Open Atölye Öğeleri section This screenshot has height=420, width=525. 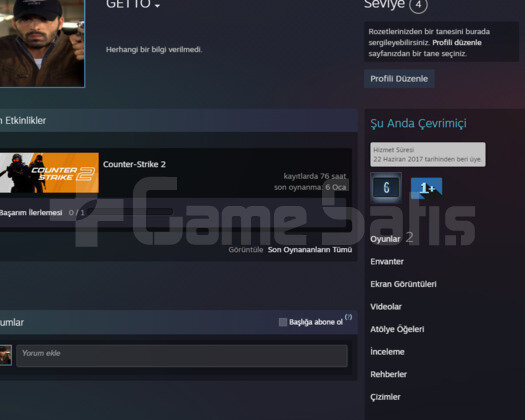pyautogui.click(x=397, y=329)
